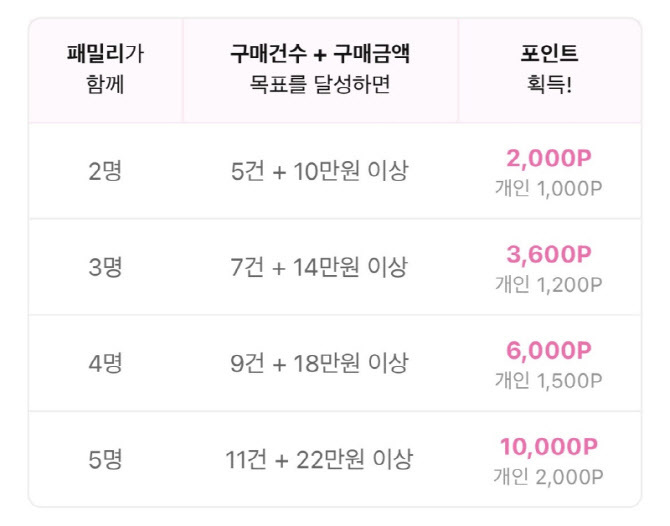Click the '개인 1,200P' subtext
The height and width of the screenshot is (526, 670).
point(549,283)
